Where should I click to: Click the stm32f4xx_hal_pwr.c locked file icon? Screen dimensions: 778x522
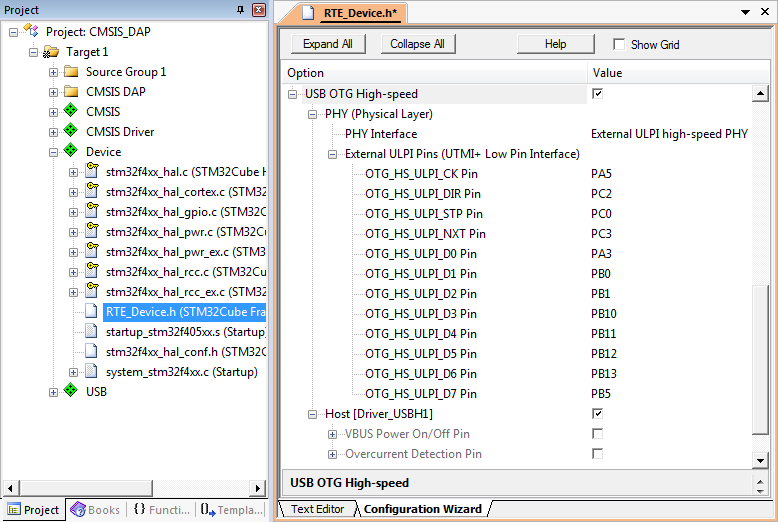click(x=92, y=230)
